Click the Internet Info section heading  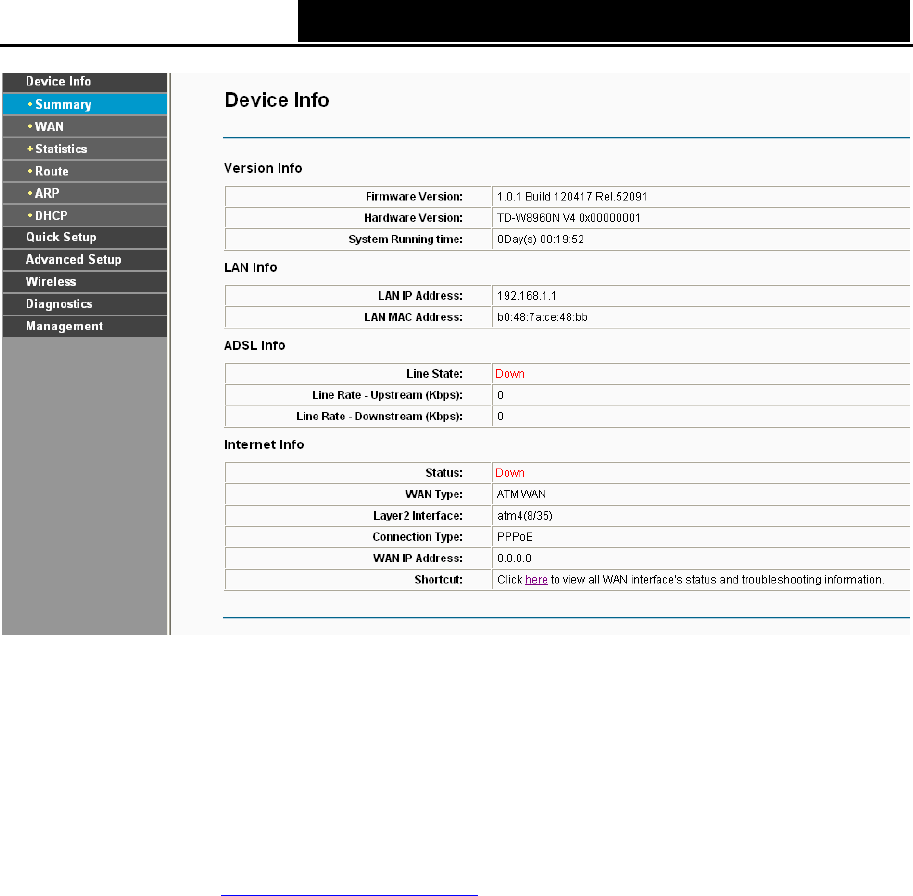pos(264,445)
